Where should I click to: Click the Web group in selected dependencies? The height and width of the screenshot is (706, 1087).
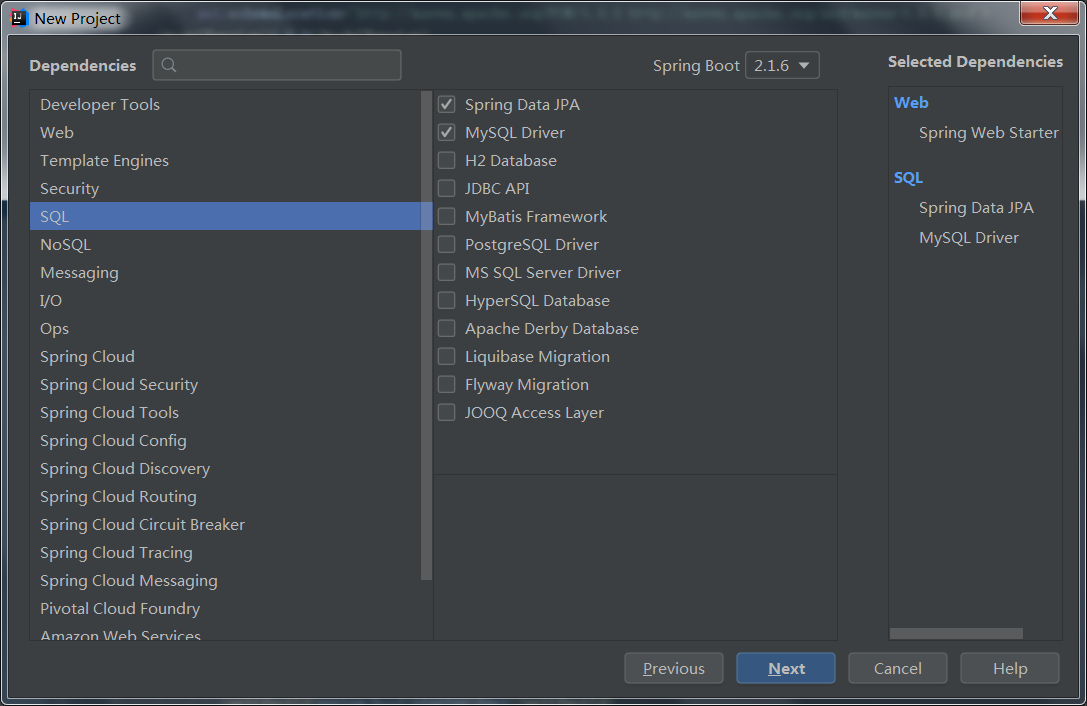911,103
